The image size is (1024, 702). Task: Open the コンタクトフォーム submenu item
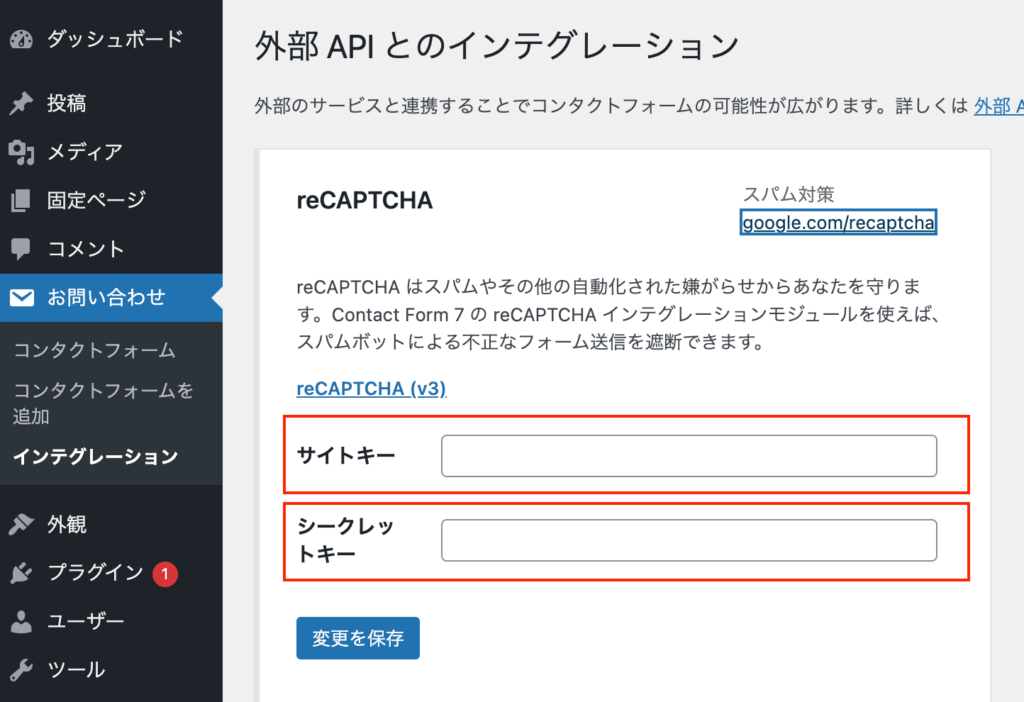94,350
